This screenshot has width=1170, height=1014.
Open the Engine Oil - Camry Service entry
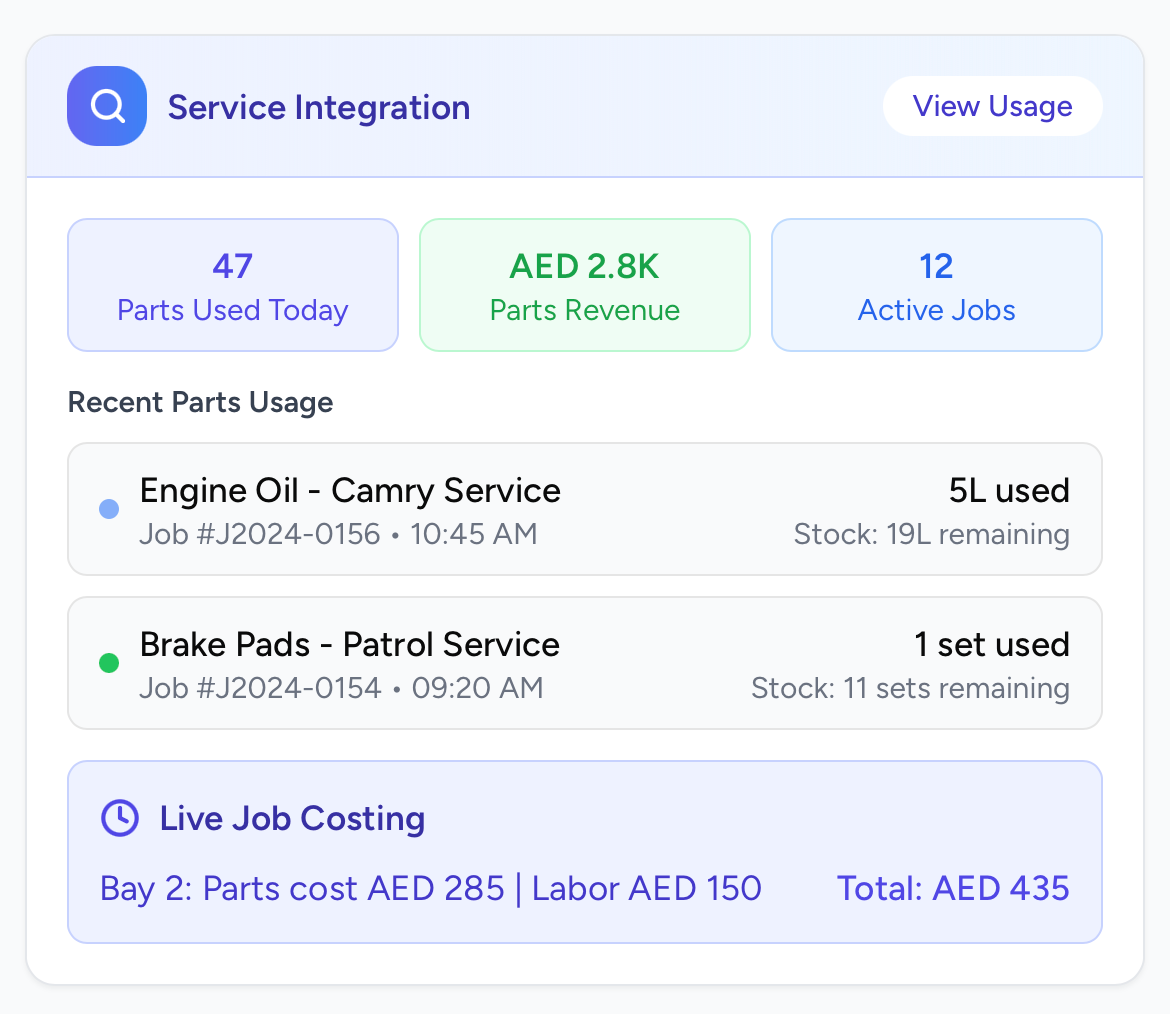point(350,491)
